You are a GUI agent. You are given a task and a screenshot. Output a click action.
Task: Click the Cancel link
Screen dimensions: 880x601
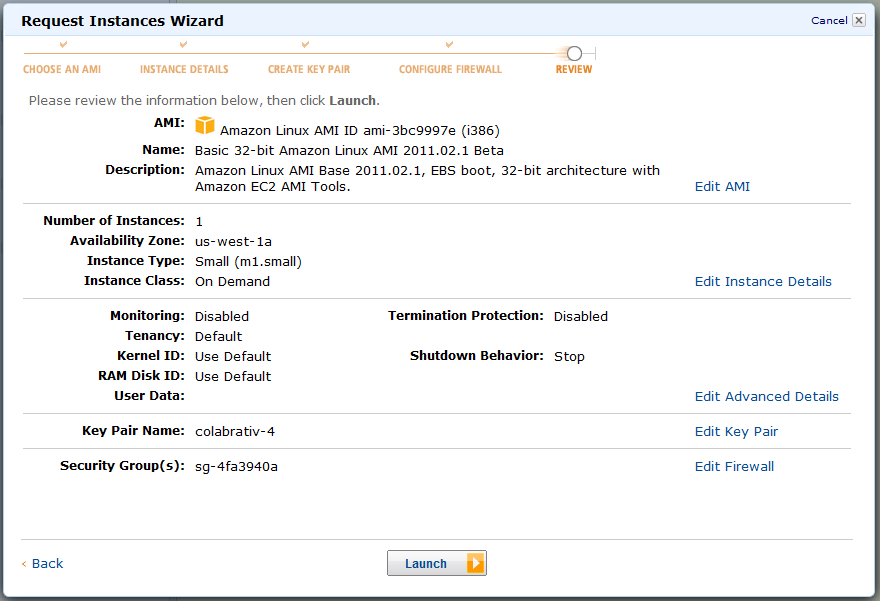829,21
